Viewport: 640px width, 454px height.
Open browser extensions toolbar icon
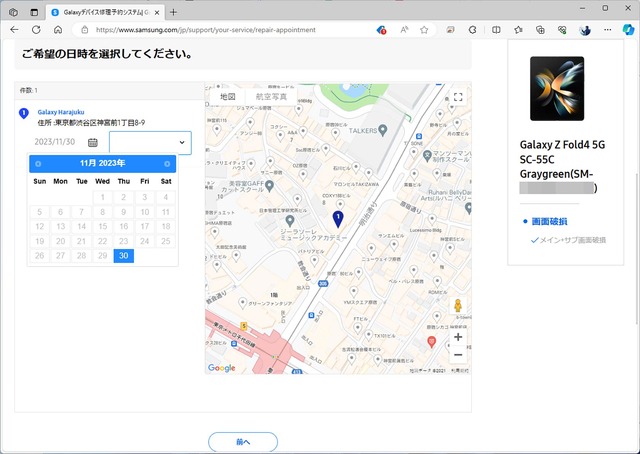[x=472, y=30]
